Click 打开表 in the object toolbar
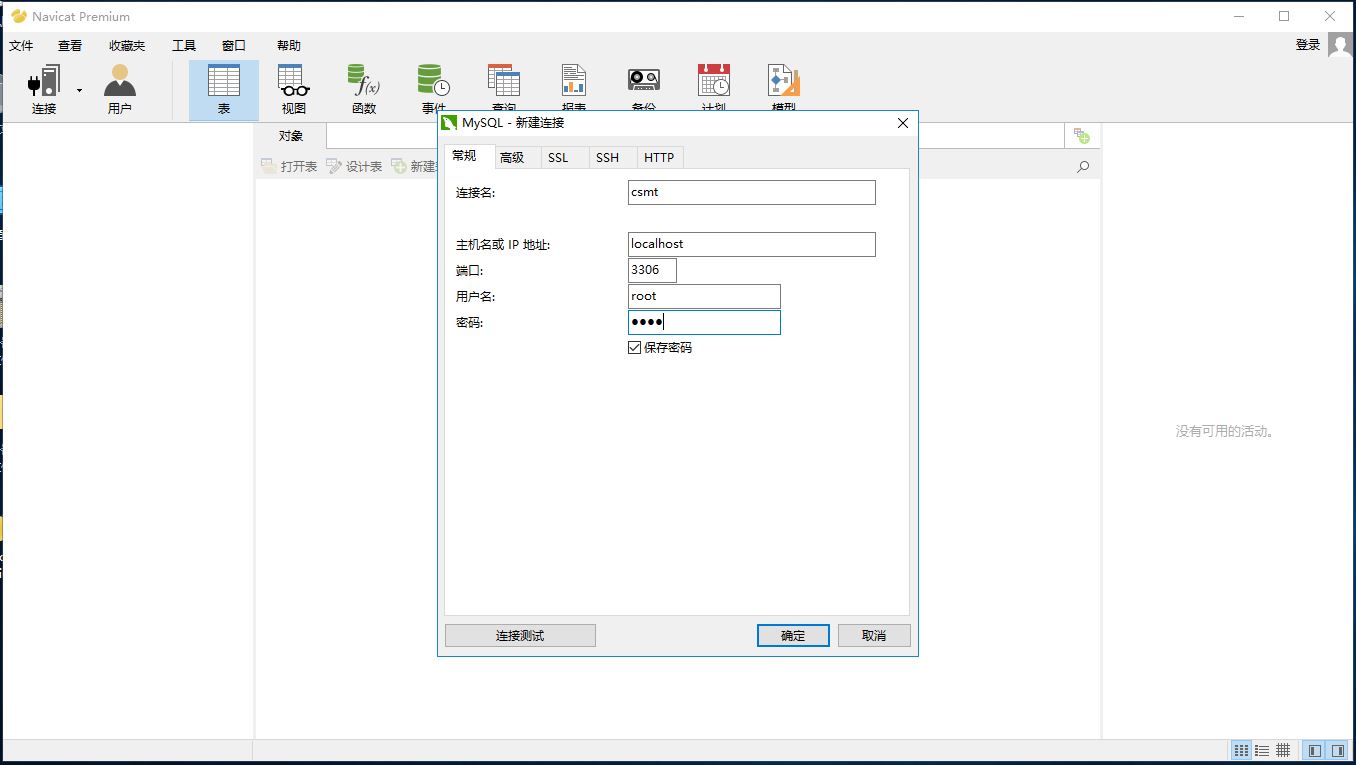Image resolution: width=1356 pixels, height=765 pixels. (289, 166)
